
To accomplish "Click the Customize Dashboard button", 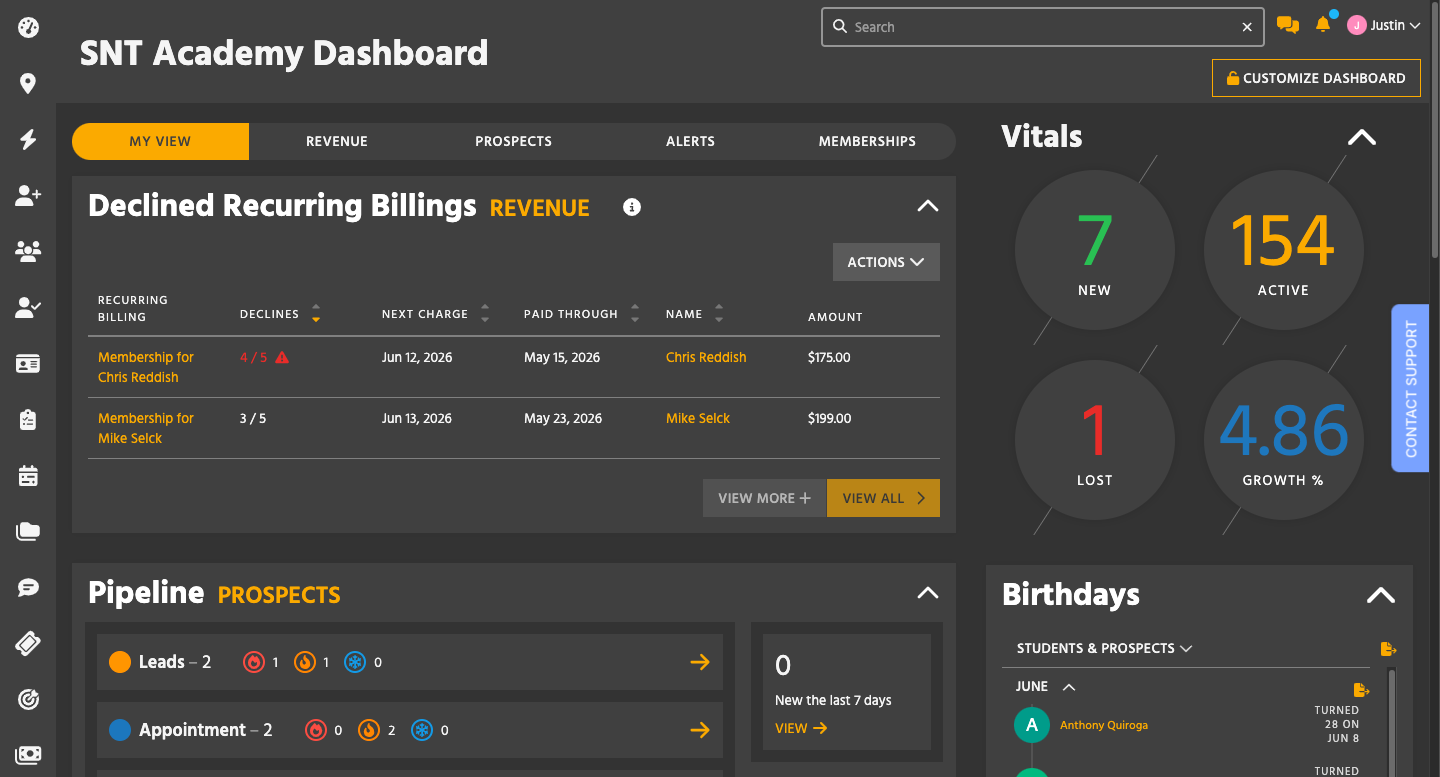I will coord(1316,78).
